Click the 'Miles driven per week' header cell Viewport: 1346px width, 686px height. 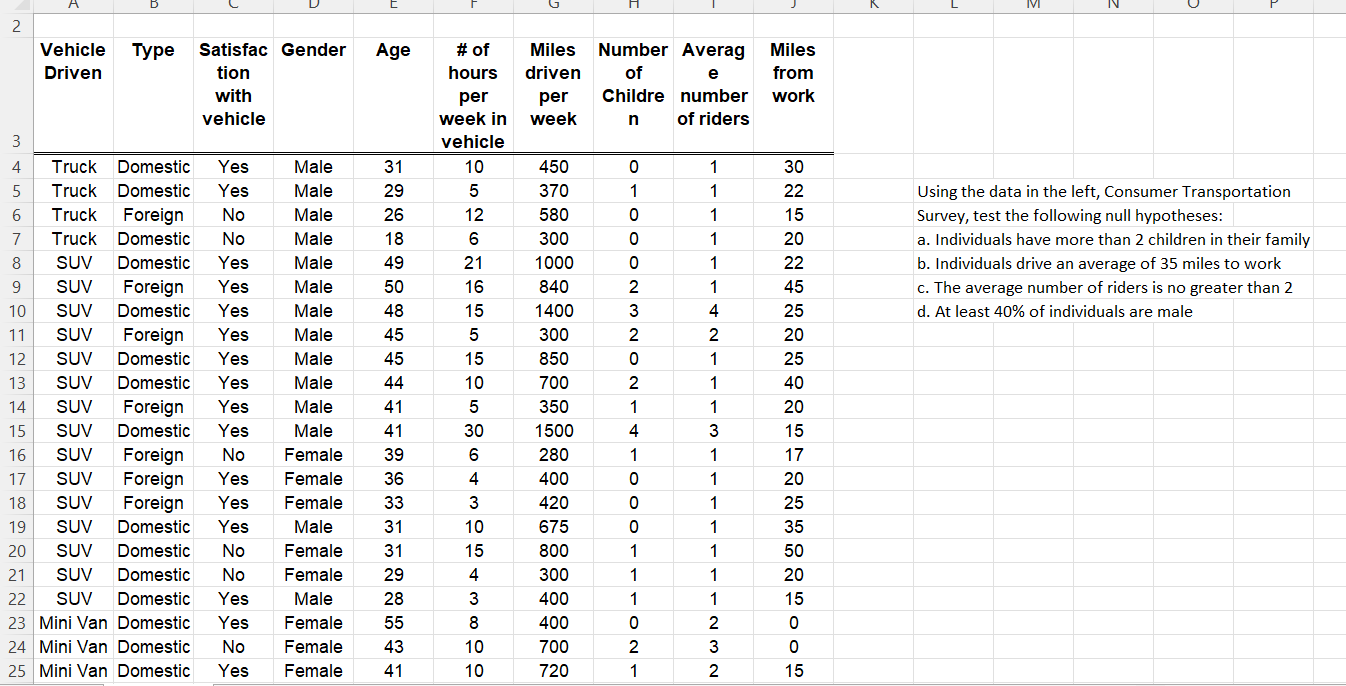pyautogui.click(x=553, y=95)
